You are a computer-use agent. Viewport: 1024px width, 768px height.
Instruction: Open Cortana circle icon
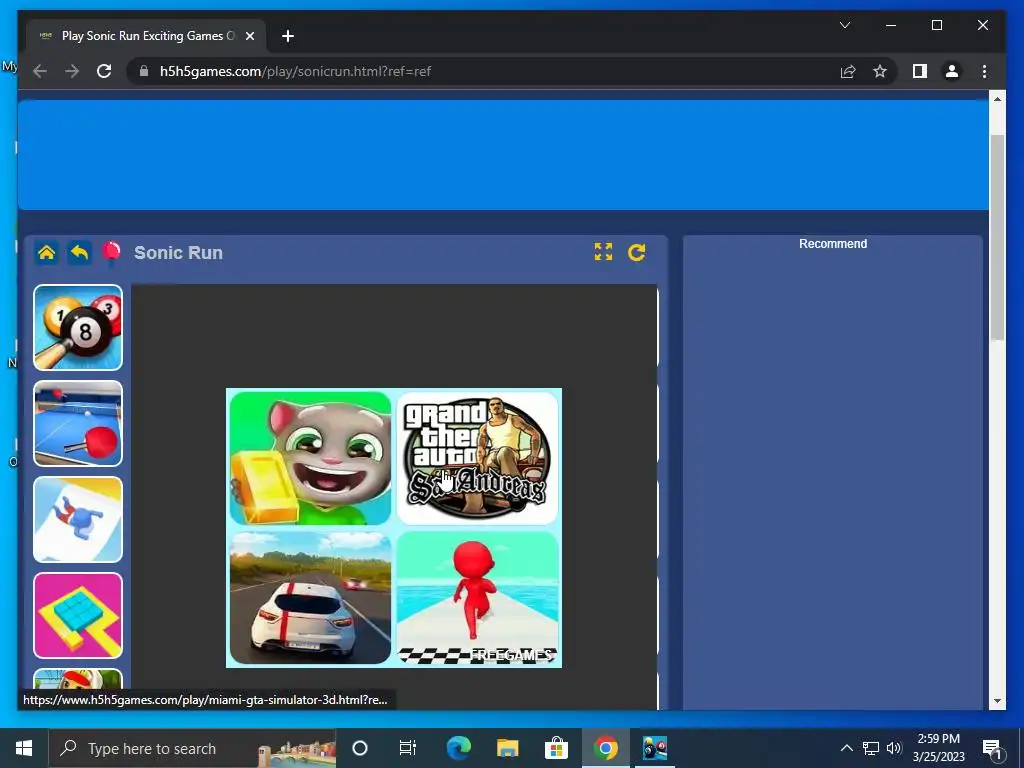point(360,748)
